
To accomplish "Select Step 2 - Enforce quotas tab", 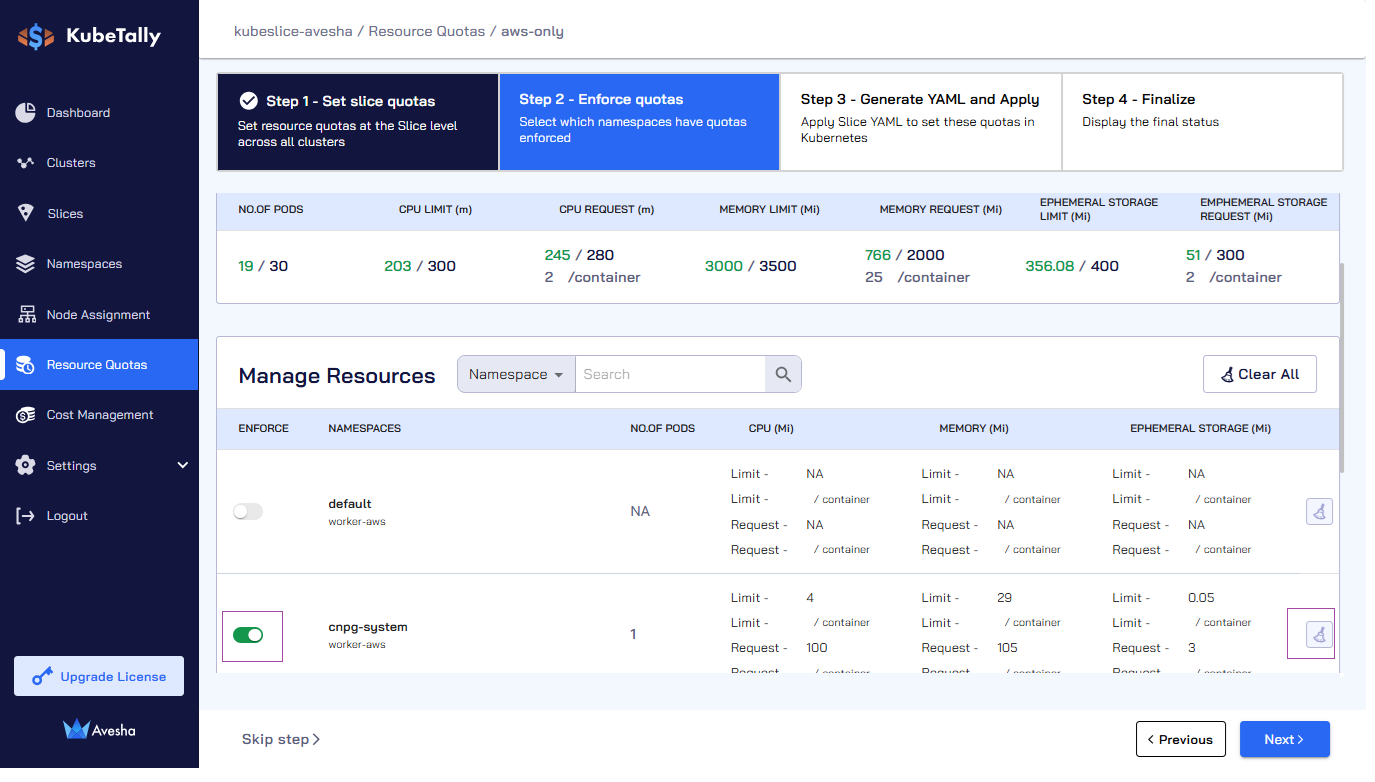I will [x=639, y=122].
